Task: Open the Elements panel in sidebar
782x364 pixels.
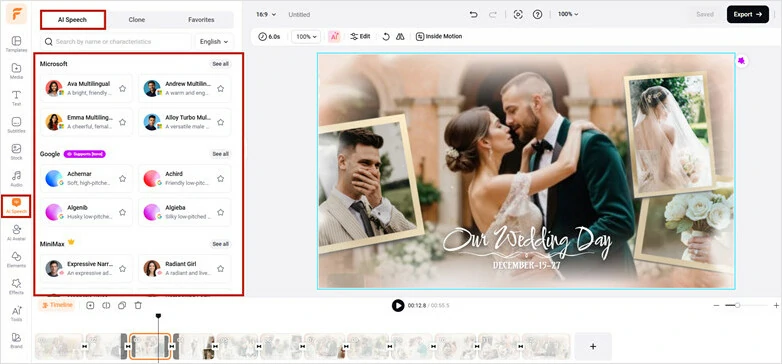Action: coord(16,259)
